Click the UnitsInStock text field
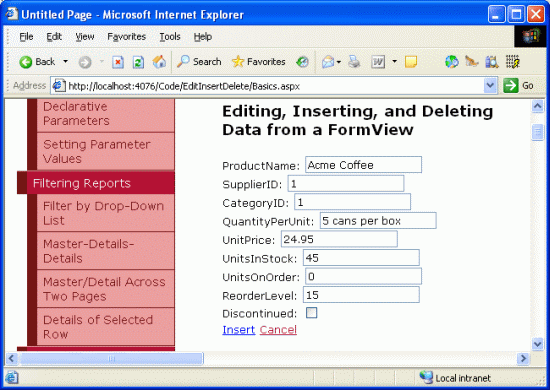Screen dimensions: 550x390 tap(361, 258)
